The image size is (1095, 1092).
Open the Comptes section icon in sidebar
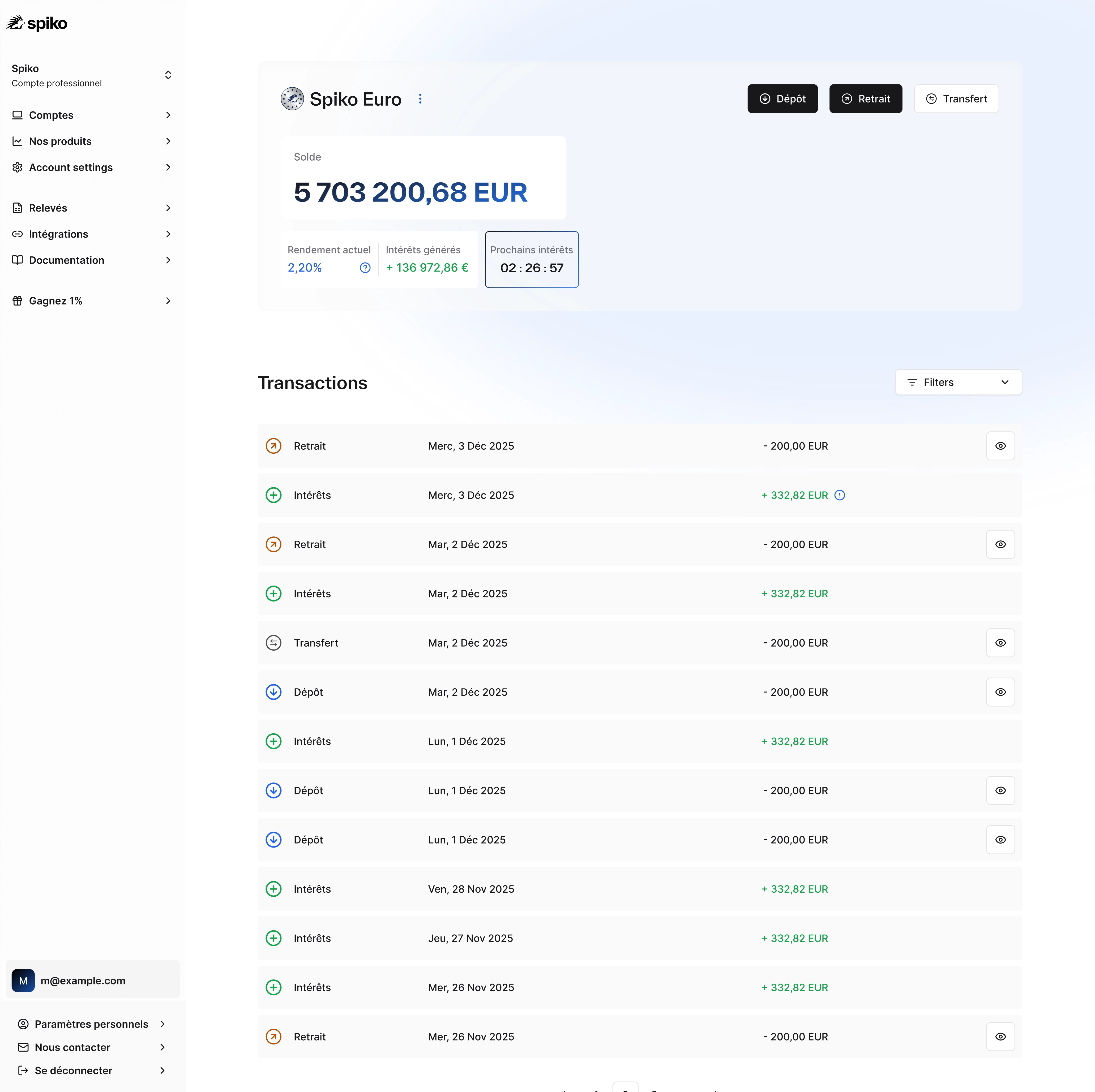click(x=17, y=114)
